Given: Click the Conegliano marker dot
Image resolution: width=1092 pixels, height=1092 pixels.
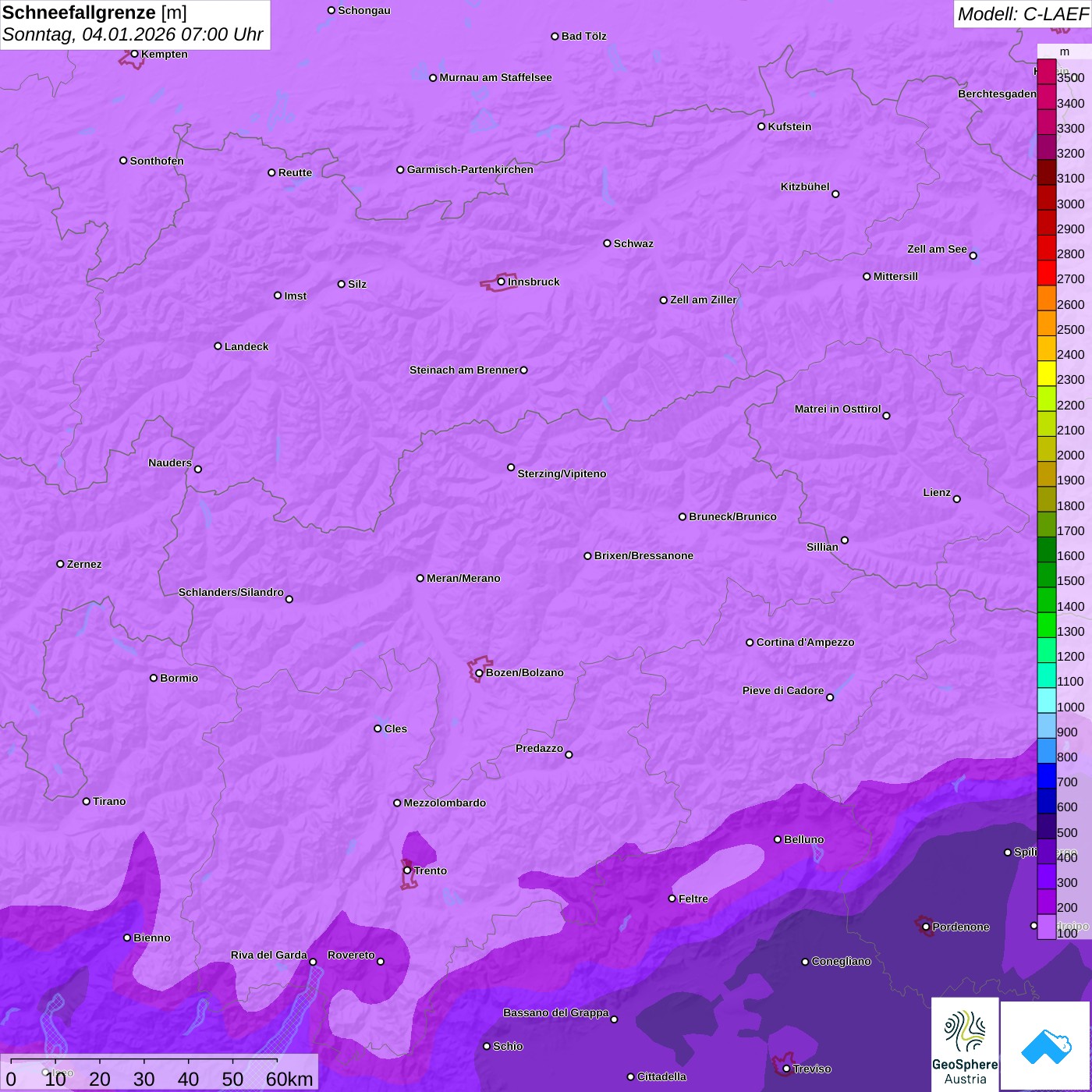Looking at the screenshot, I should (805, 962).
